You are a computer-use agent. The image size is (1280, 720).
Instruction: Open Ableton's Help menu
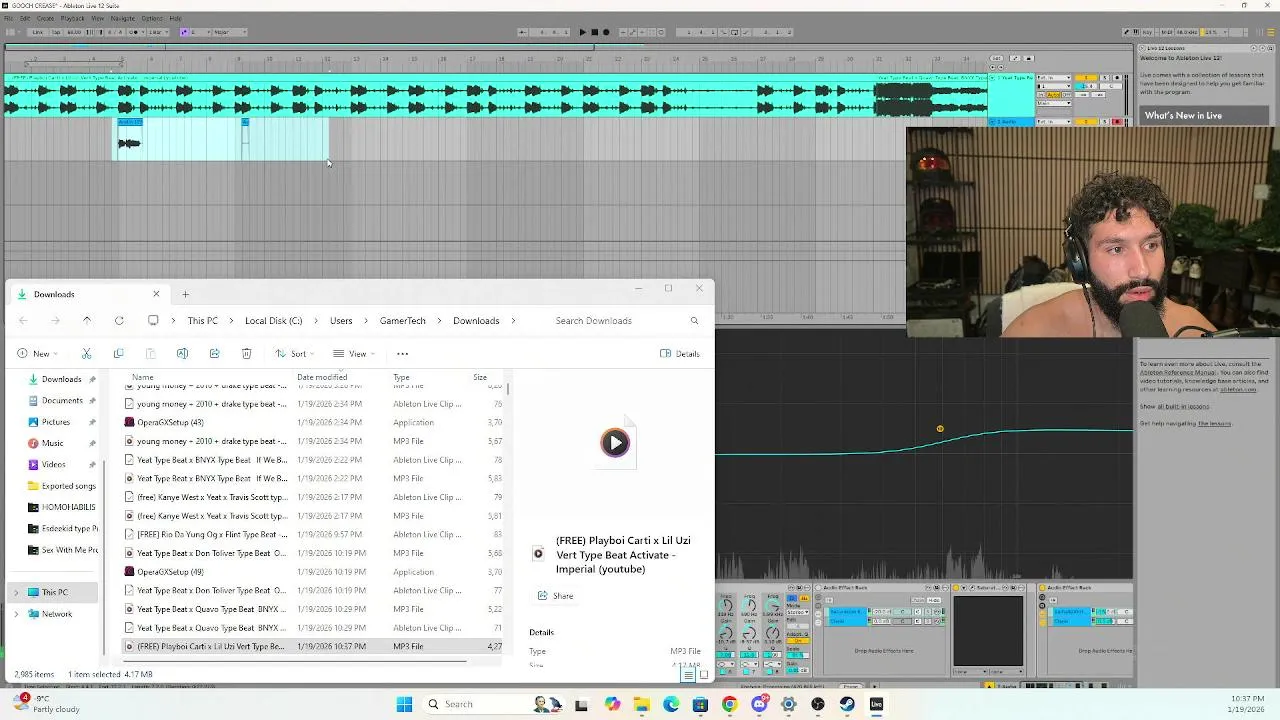175,18
